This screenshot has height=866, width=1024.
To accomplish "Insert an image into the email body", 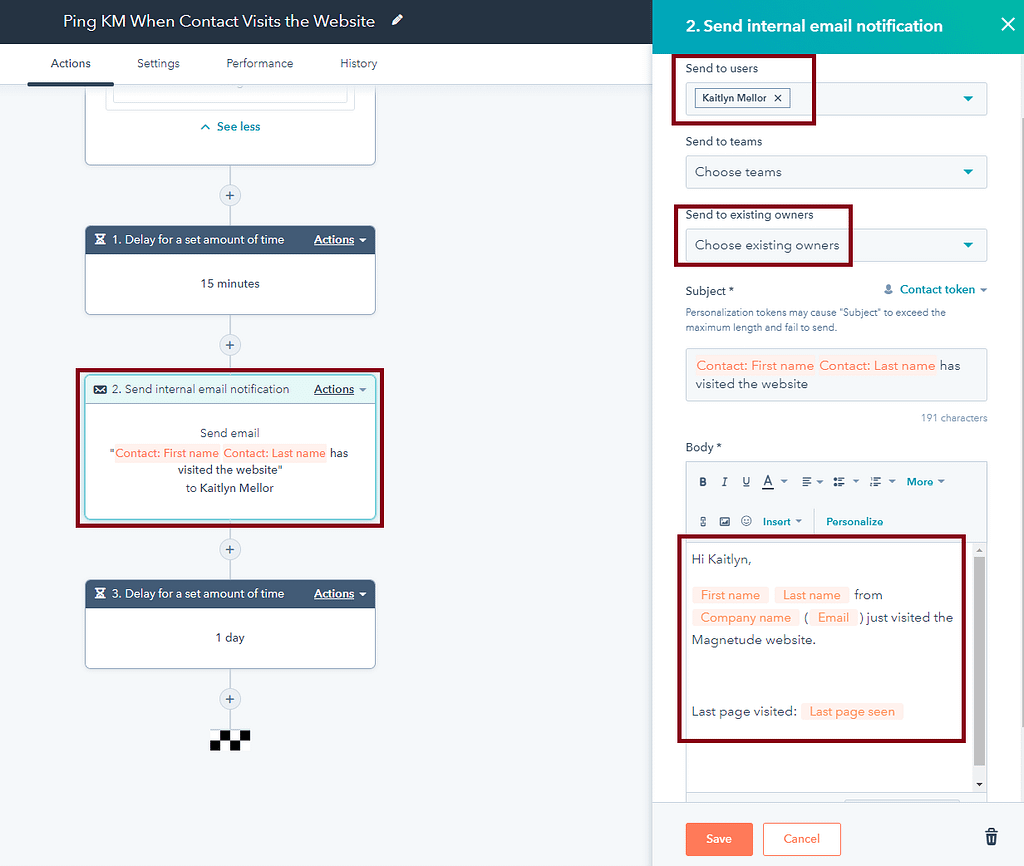I will pyautogui.click(x=724, y=522).
